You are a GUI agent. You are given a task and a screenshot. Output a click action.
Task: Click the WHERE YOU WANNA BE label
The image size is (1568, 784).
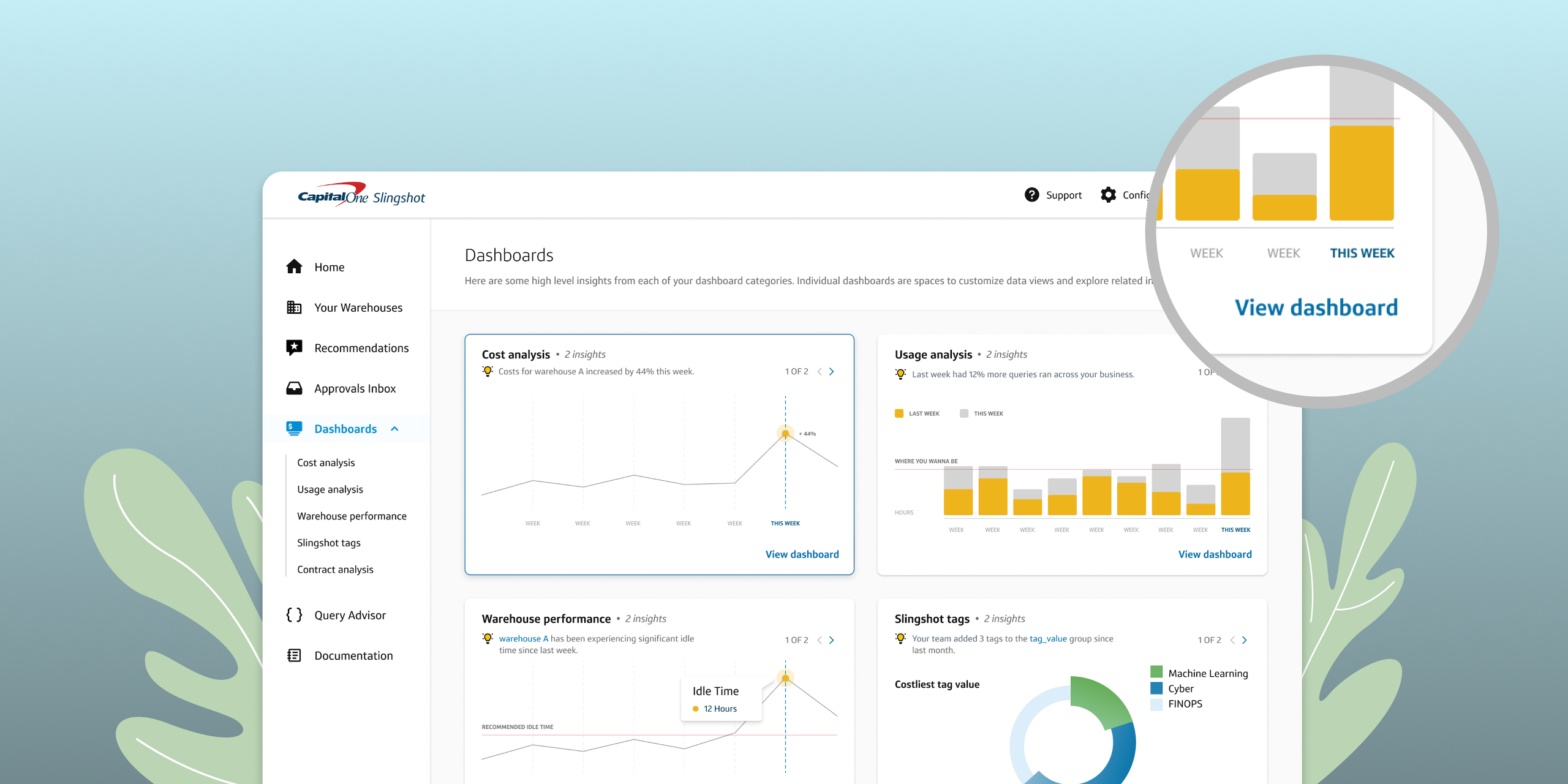coord(926,461)
